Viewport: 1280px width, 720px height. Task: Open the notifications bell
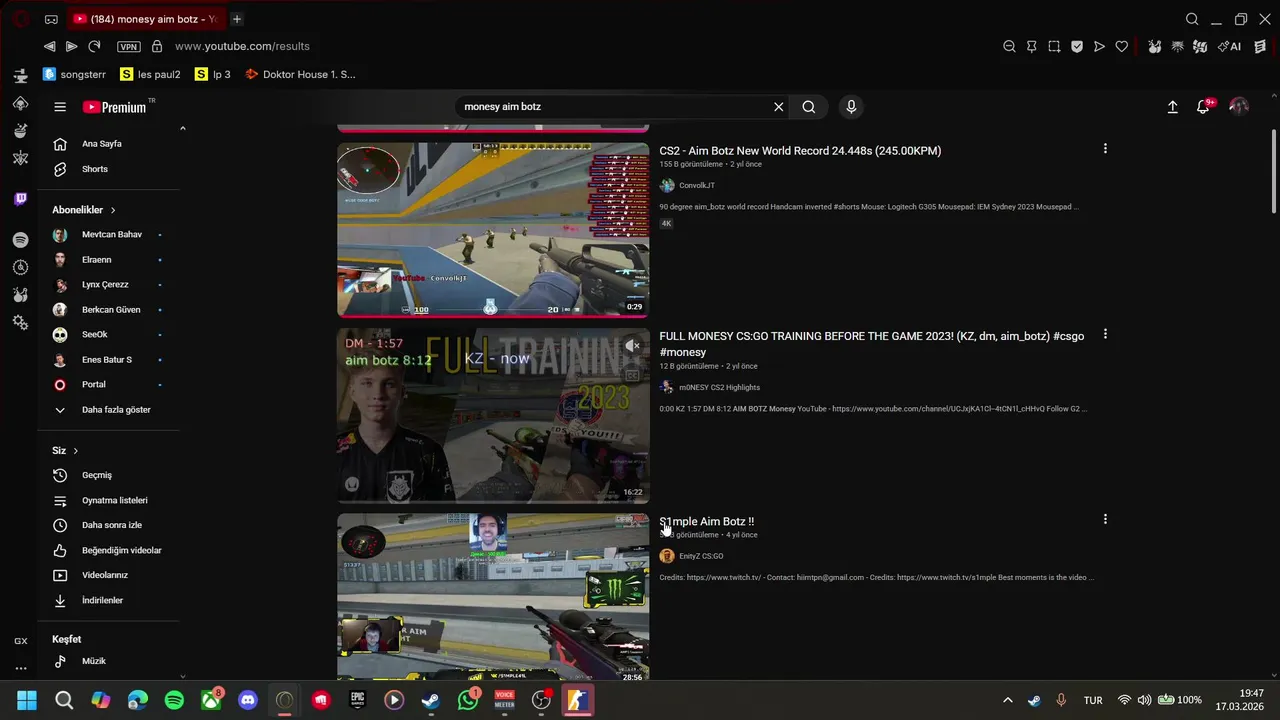pyautogui.click(x=1203, y=107)
